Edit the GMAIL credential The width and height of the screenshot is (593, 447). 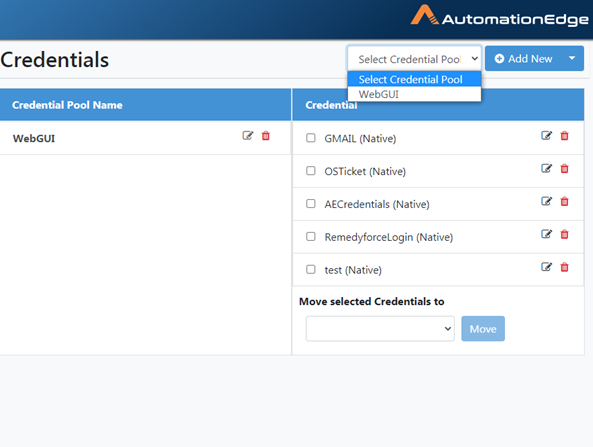[546, 135]
